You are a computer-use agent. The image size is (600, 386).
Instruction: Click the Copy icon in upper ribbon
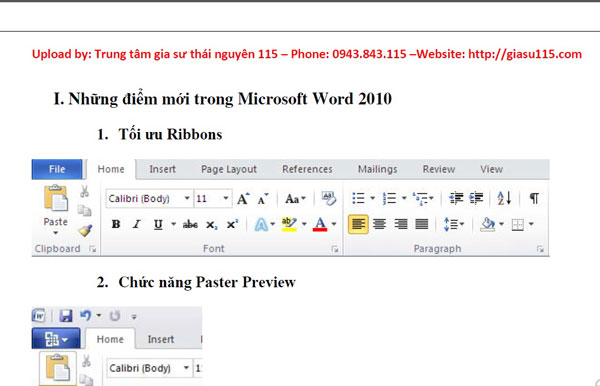click(85, 210)
